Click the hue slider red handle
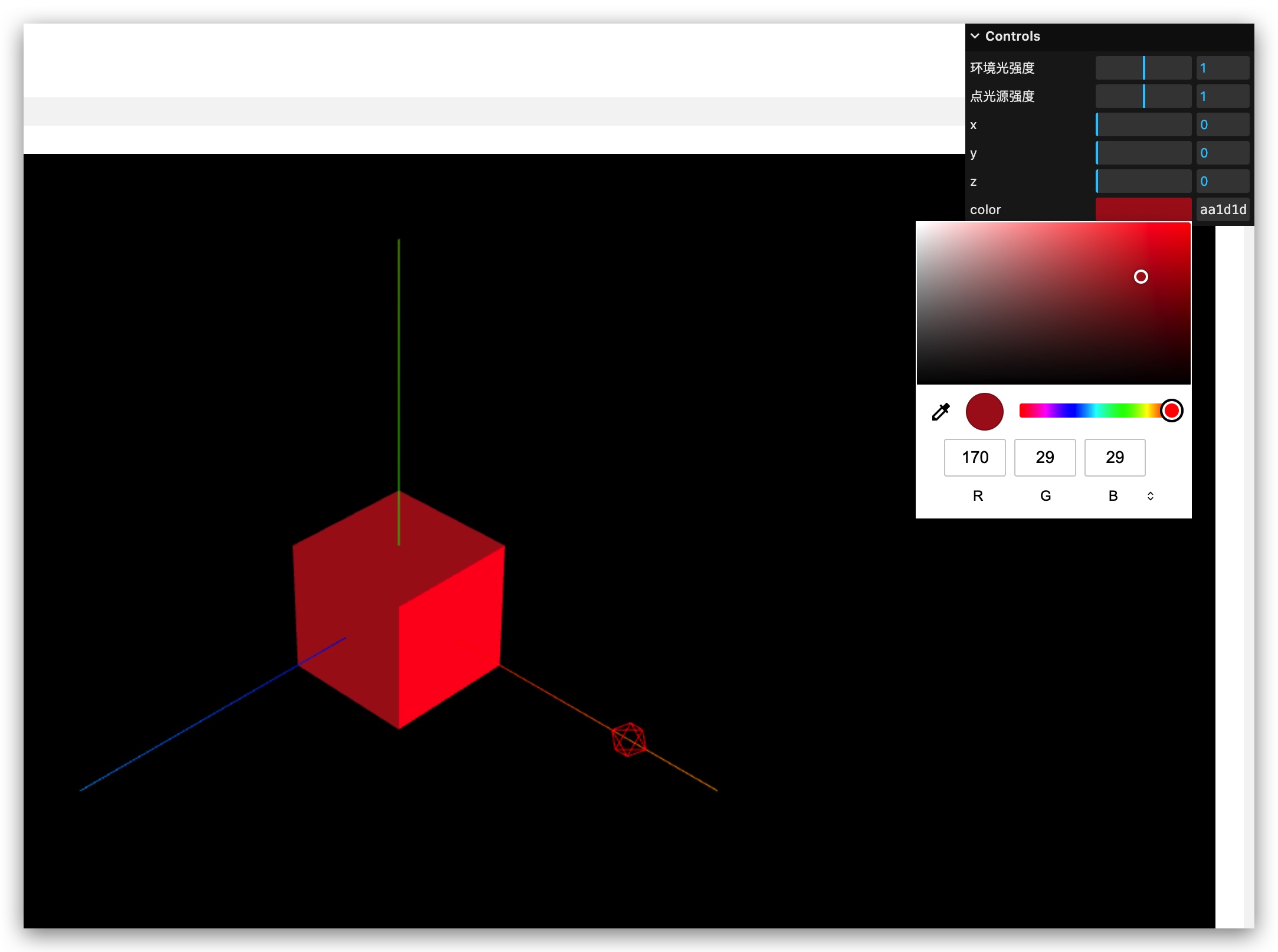This screenshot has height=952, width=1278. (1171, 411)
